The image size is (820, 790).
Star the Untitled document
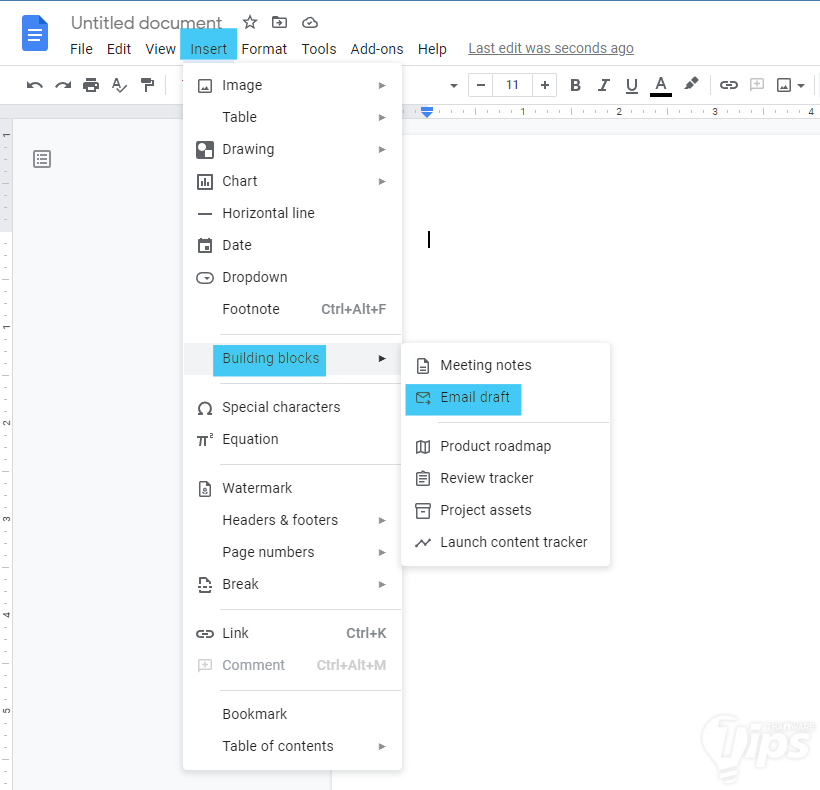(250, 22)
